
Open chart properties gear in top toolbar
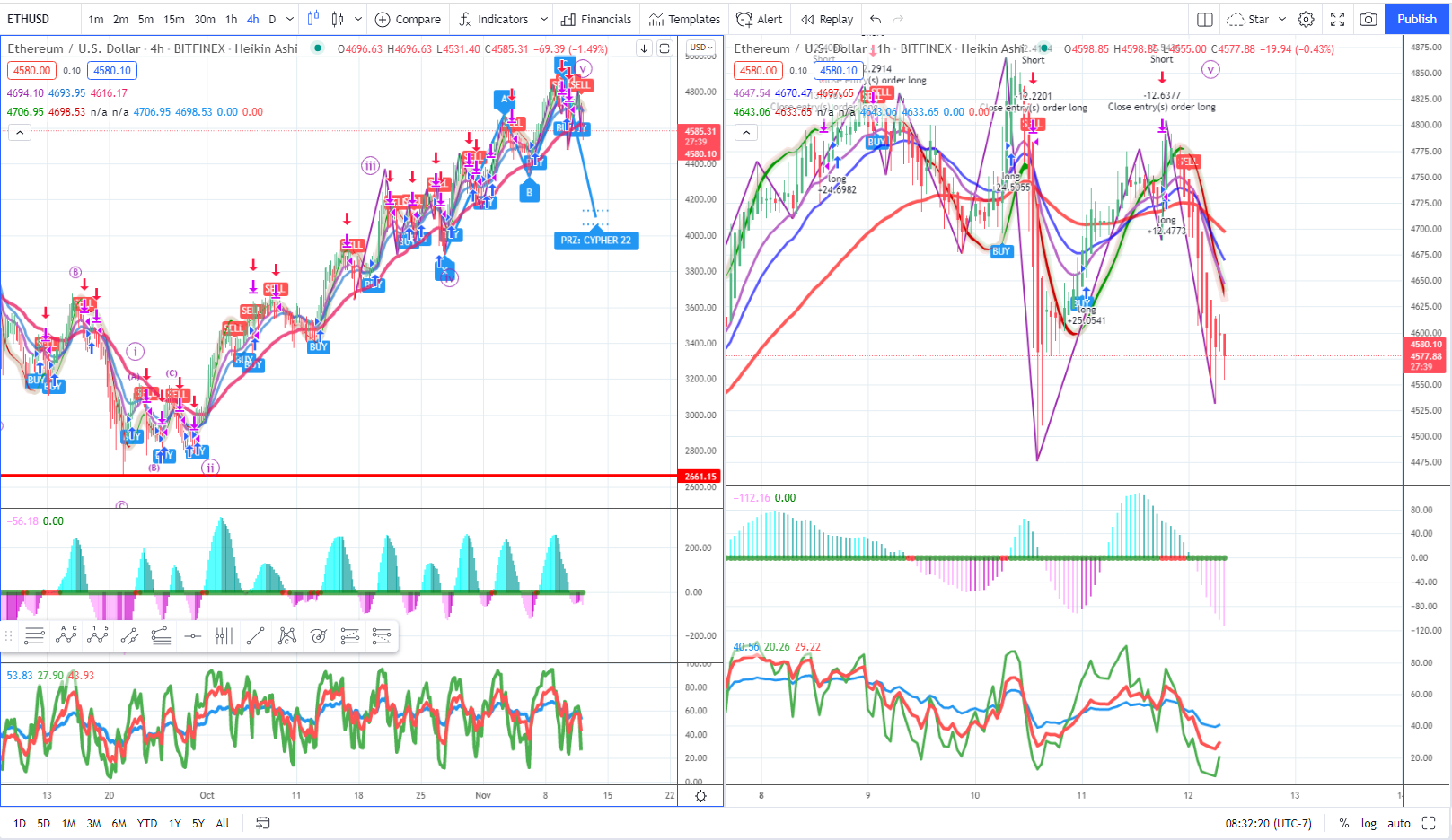point(1307,19)
